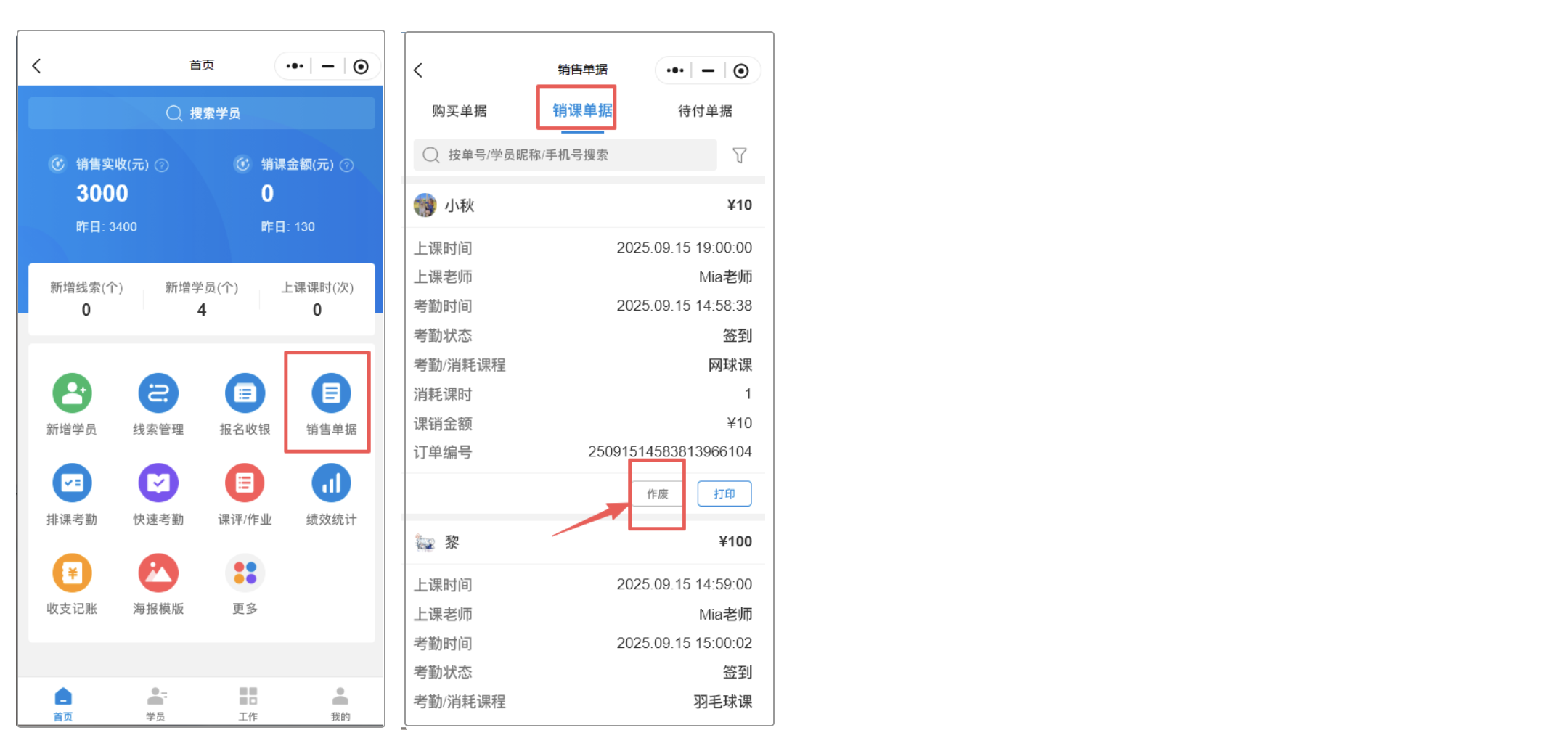1568x746 pixels.
Task: Switch to the 待付单据 tab
Action: click(704, 110)
